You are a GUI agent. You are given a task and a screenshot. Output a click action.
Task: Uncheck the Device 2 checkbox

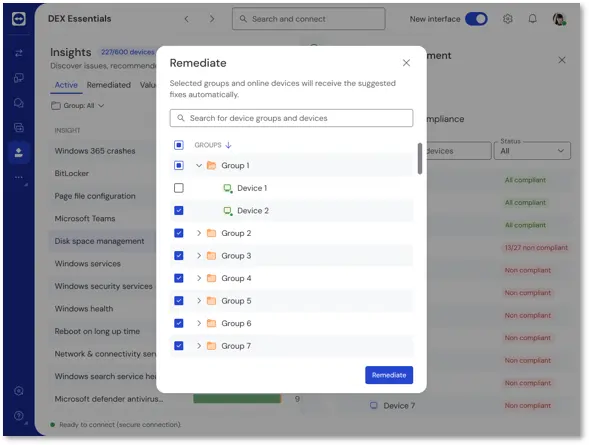tap(179, 210)
